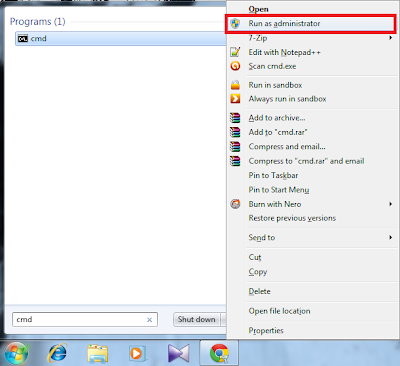Choose Burn with Nero entry

coord(275,204)
